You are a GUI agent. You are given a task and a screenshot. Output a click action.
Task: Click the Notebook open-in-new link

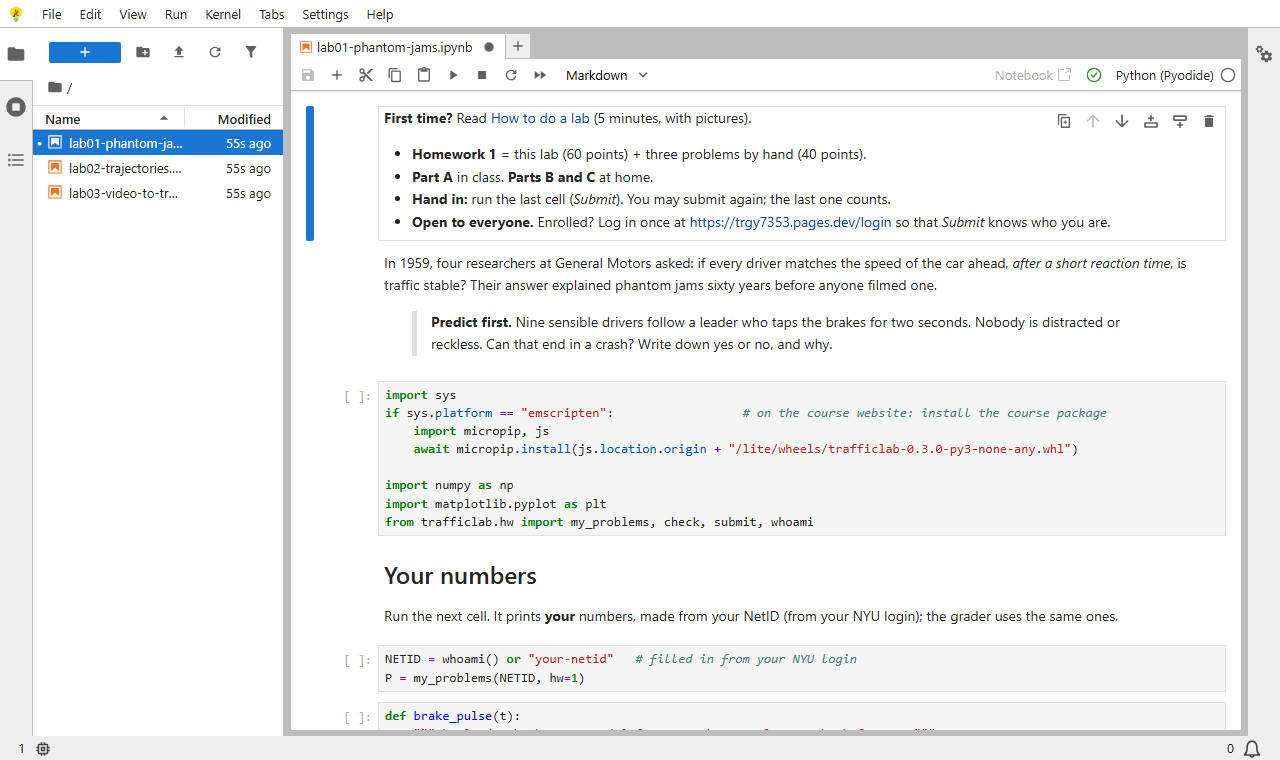coord(1033,75)
